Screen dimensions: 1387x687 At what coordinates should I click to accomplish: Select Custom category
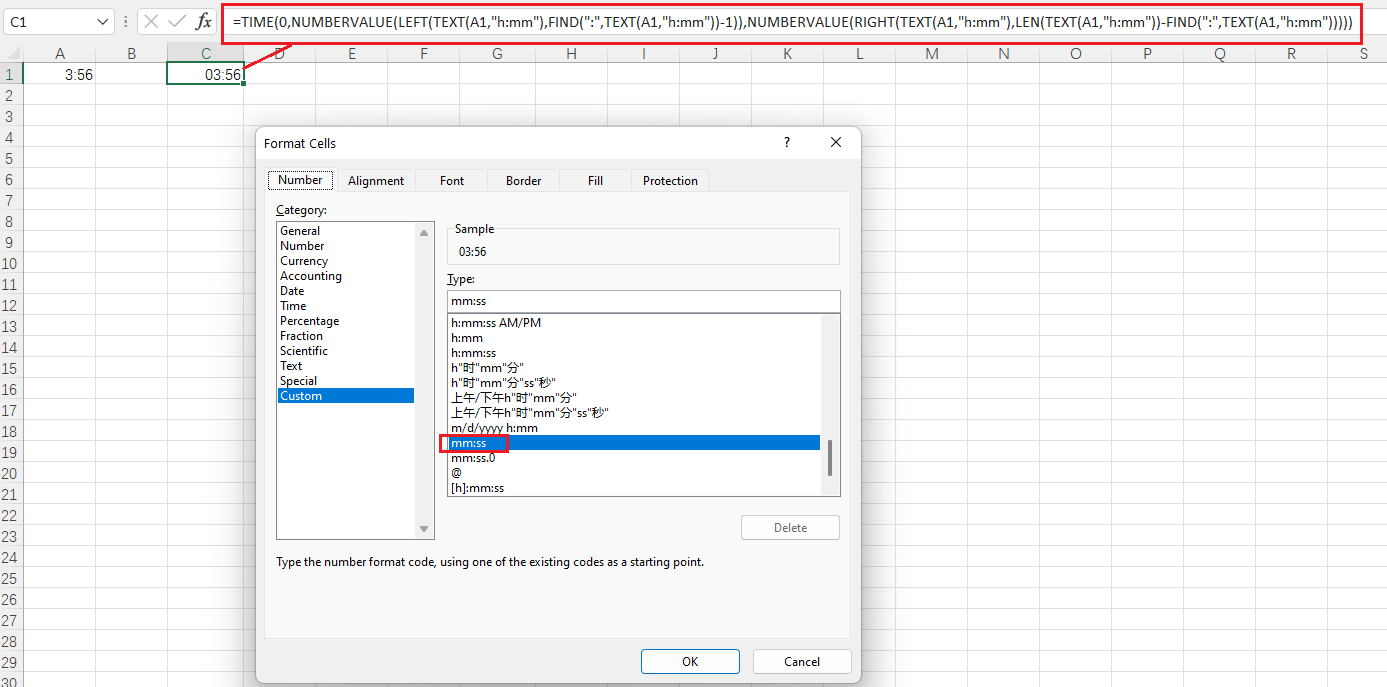[345, 396]
